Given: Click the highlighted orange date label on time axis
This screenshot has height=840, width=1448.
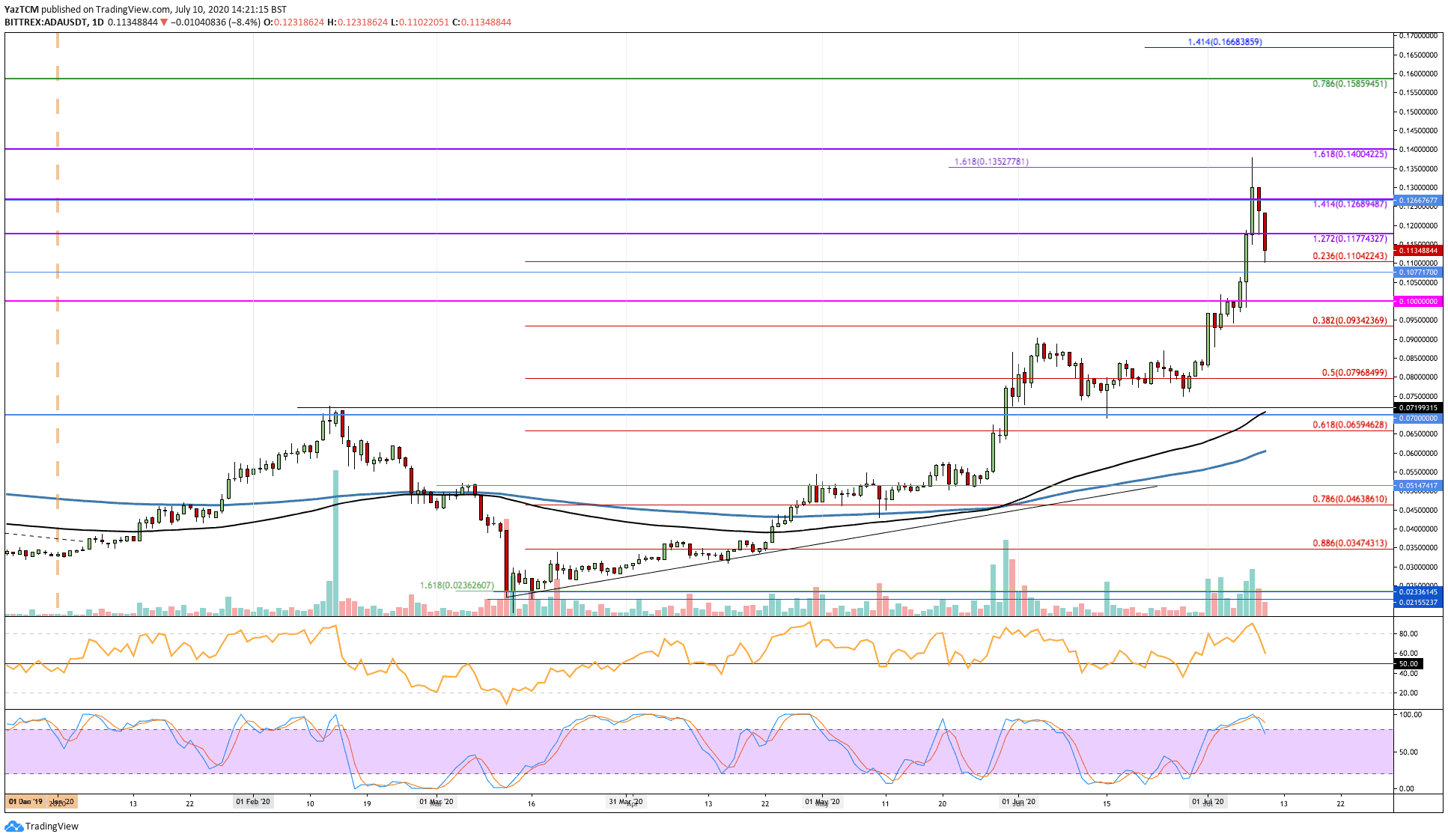Looking at the screenshot, I should (x=40, y=802).
